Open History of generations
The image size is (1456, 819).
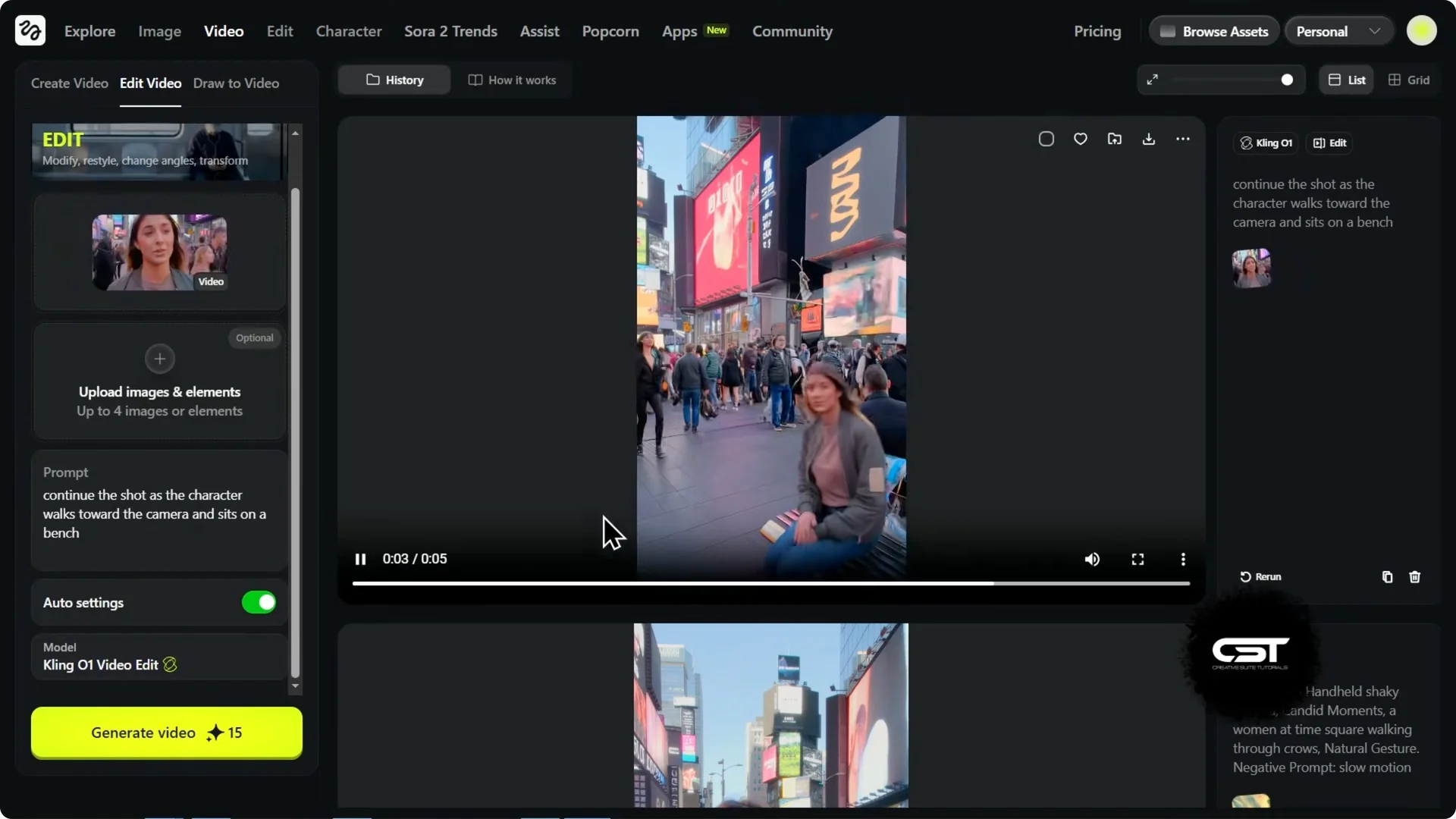[x=394, y=79]
